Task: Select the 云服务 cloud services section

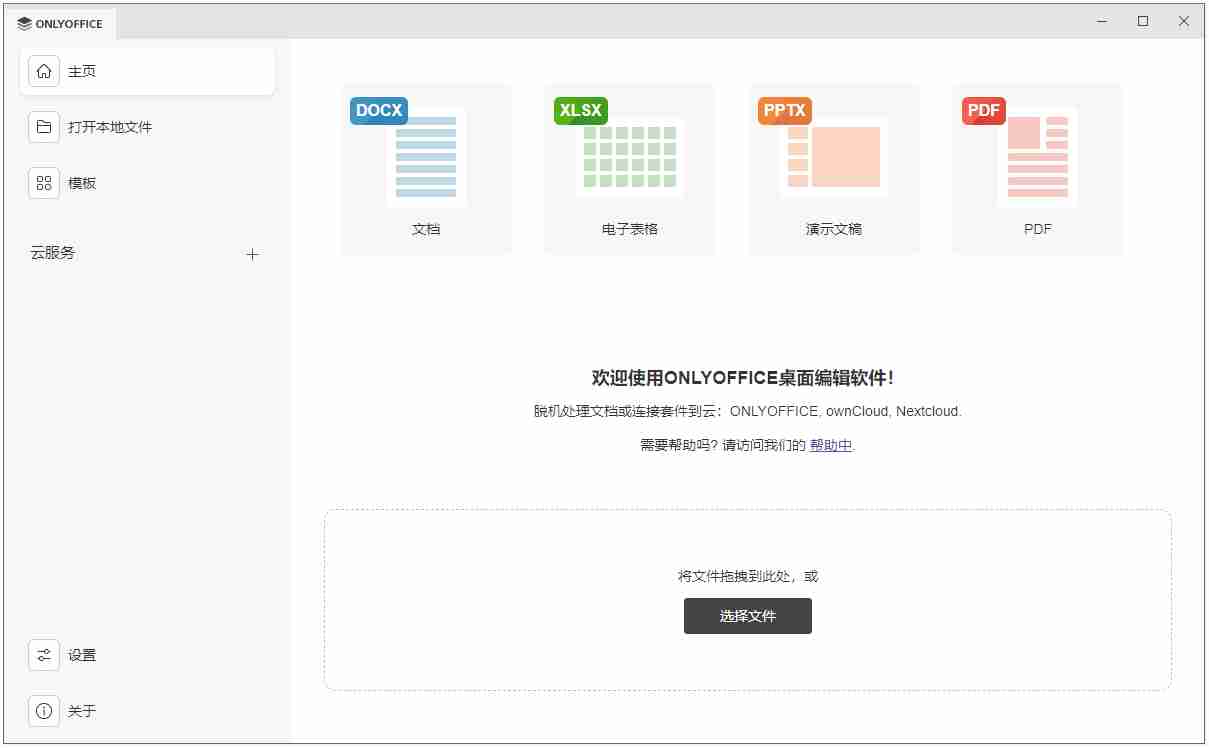Action: [x=53, y=253]
